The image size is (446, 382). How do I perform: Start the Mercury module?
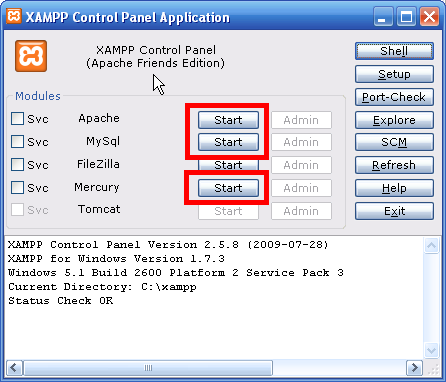[228, 188]
